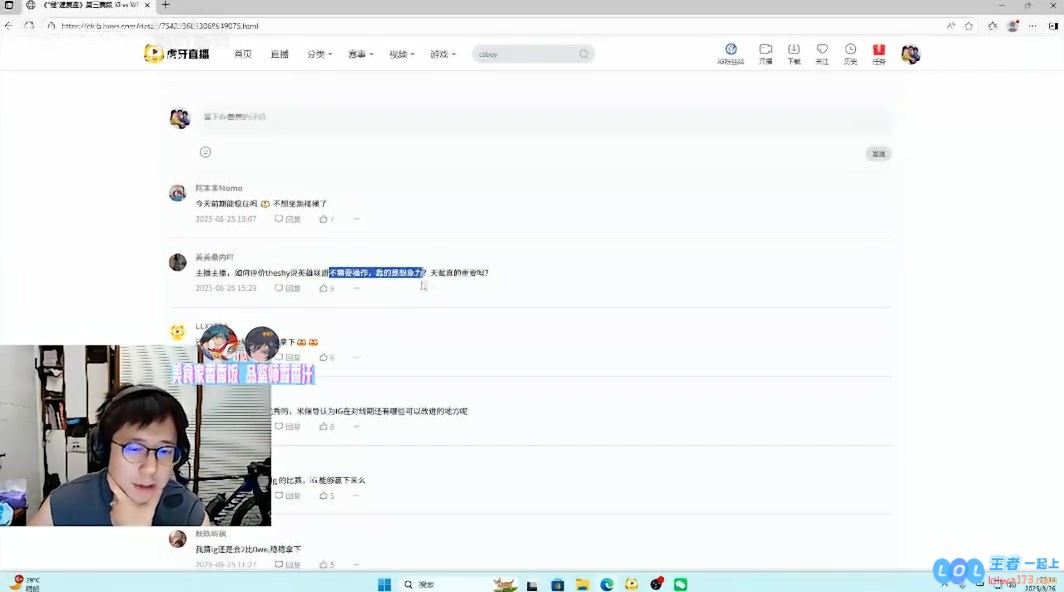Expand the 游戏 games dropdown
This screenshot has height=592, width=1064.
pos(443,54)
